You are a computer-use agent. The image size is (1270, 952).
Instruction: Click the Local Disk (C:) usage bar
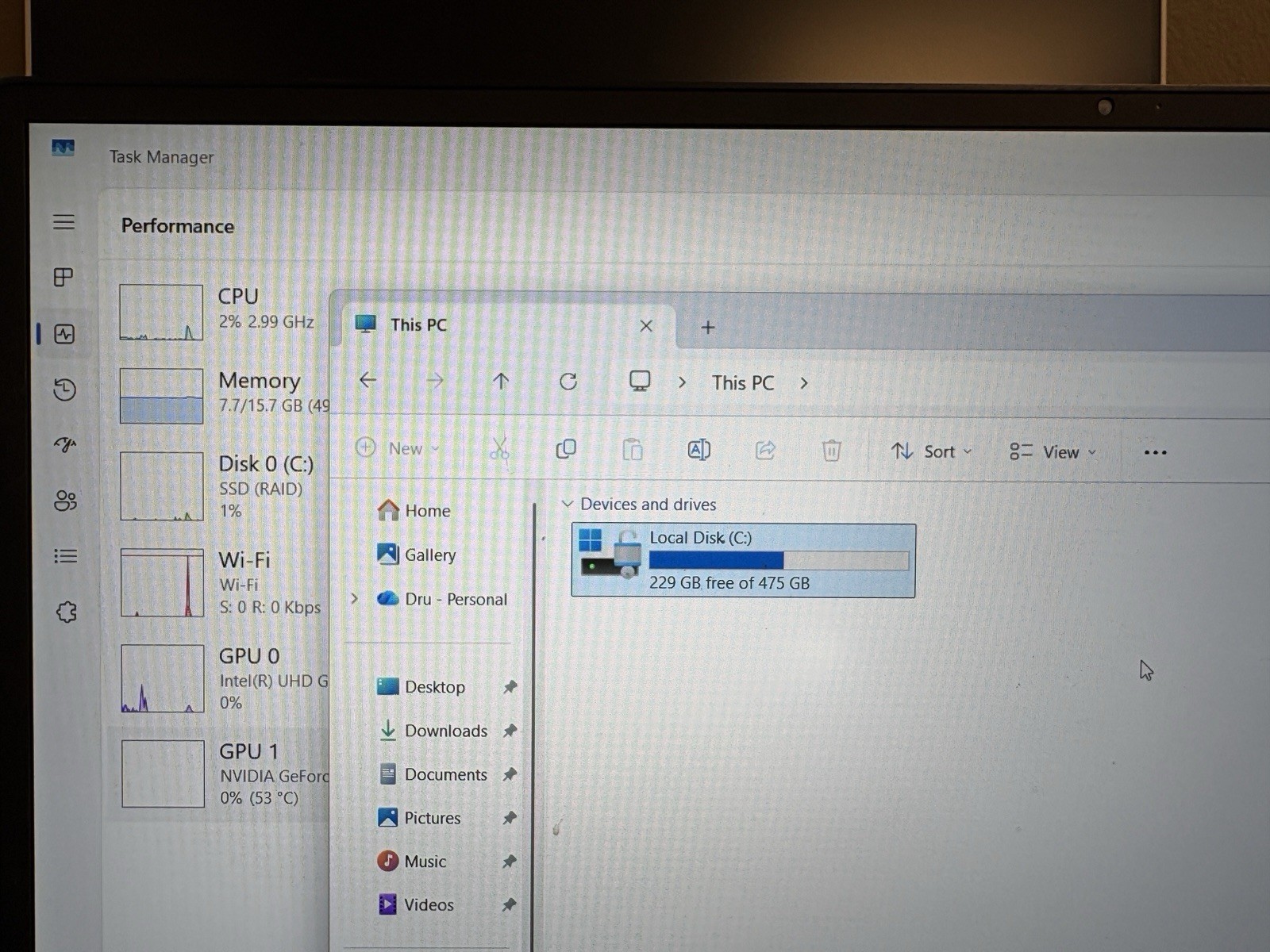pos(779,561)
